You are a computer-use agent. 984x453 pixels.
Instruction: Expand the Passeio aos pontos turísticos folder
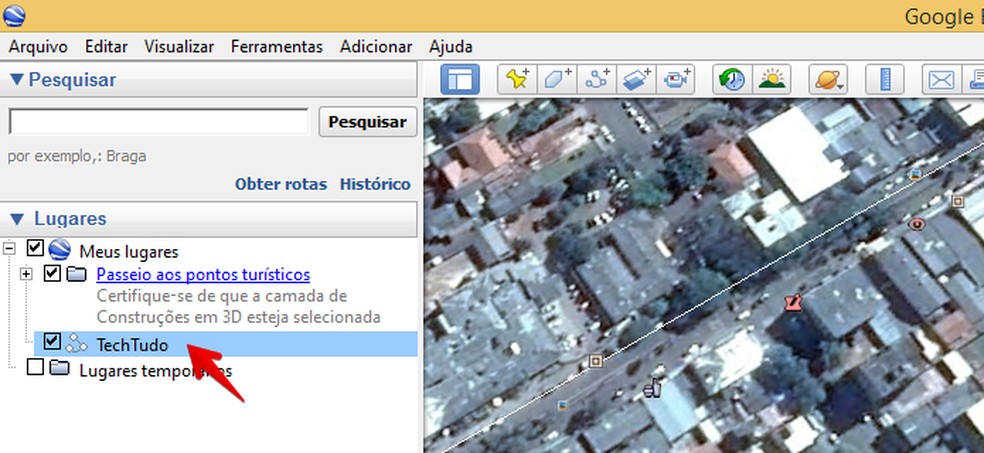click(x=27, y=274)
